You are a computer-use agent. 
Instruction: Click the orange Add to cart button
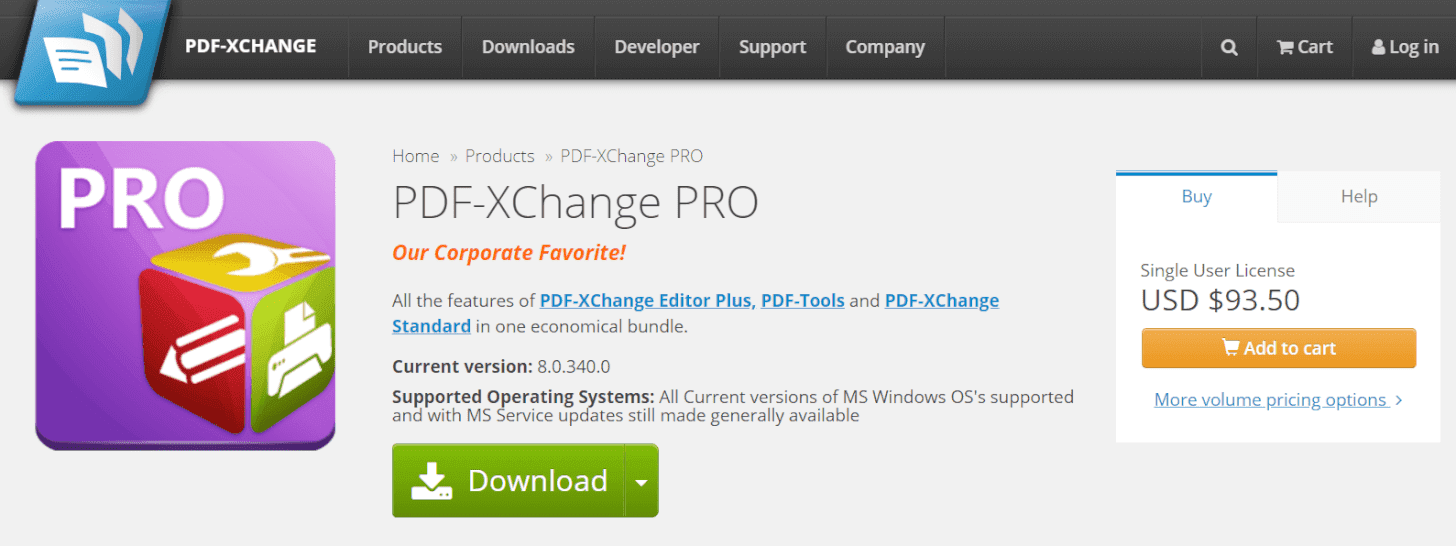pos(1279,348)
